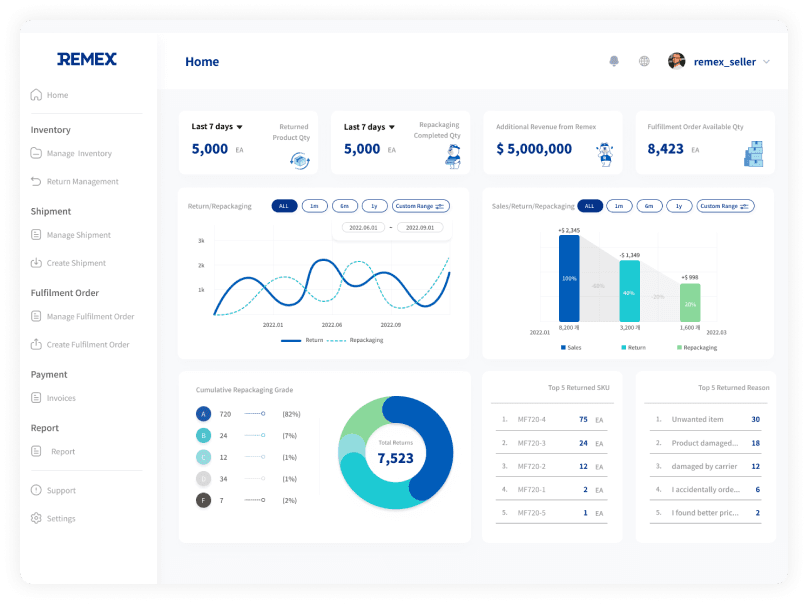Expand Last 7 days dropdown for Repackaging Completed Qty

click(x=369, y=127)
